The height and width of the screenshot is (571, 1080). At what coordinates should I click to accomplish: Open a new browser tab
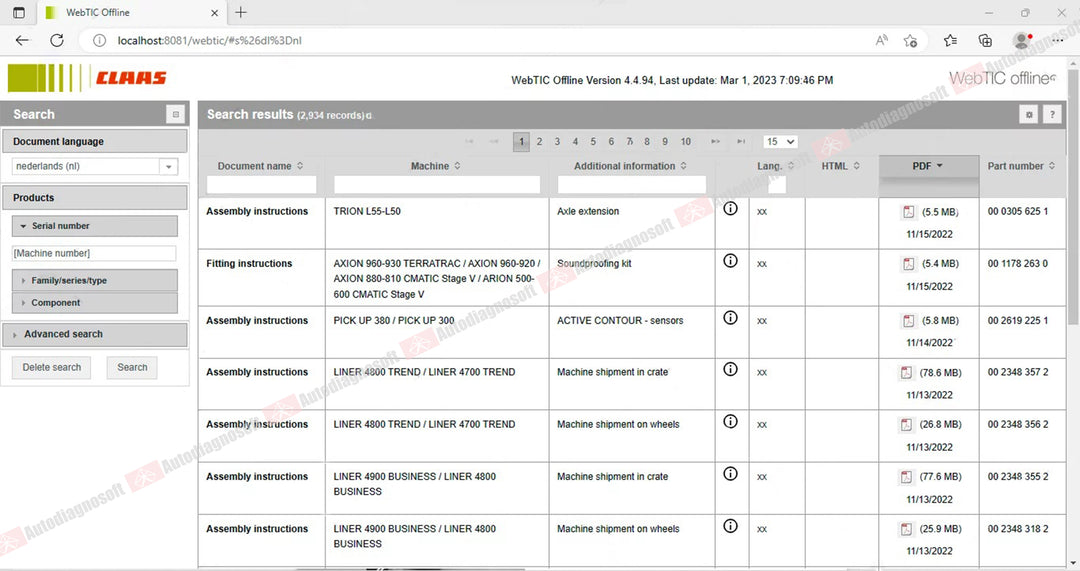click(x=240, y=12)
